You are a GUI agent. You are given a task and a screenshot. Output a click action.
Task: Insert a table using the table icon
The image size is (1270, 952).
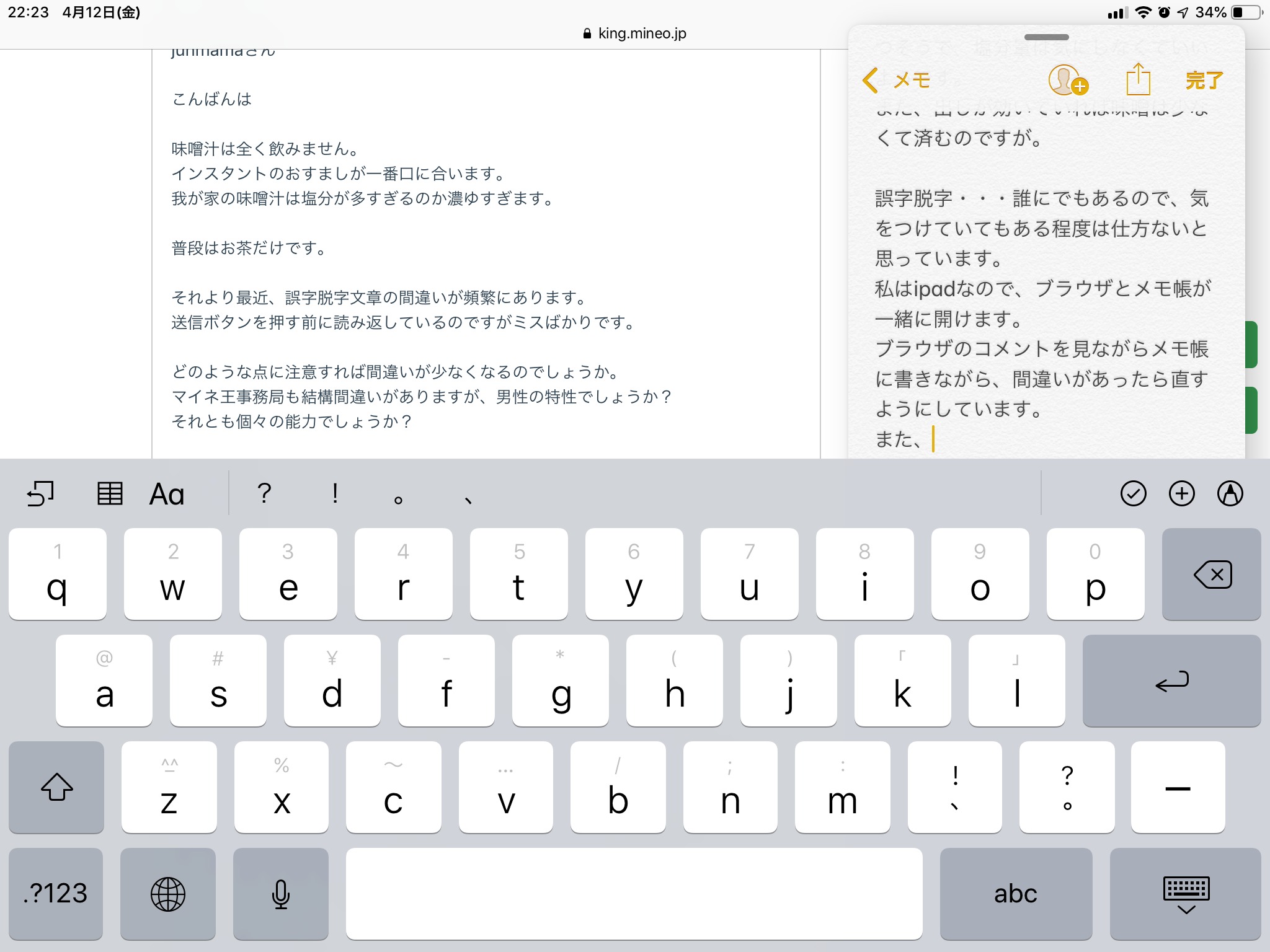pyautogui.click(x=110, y=494)
